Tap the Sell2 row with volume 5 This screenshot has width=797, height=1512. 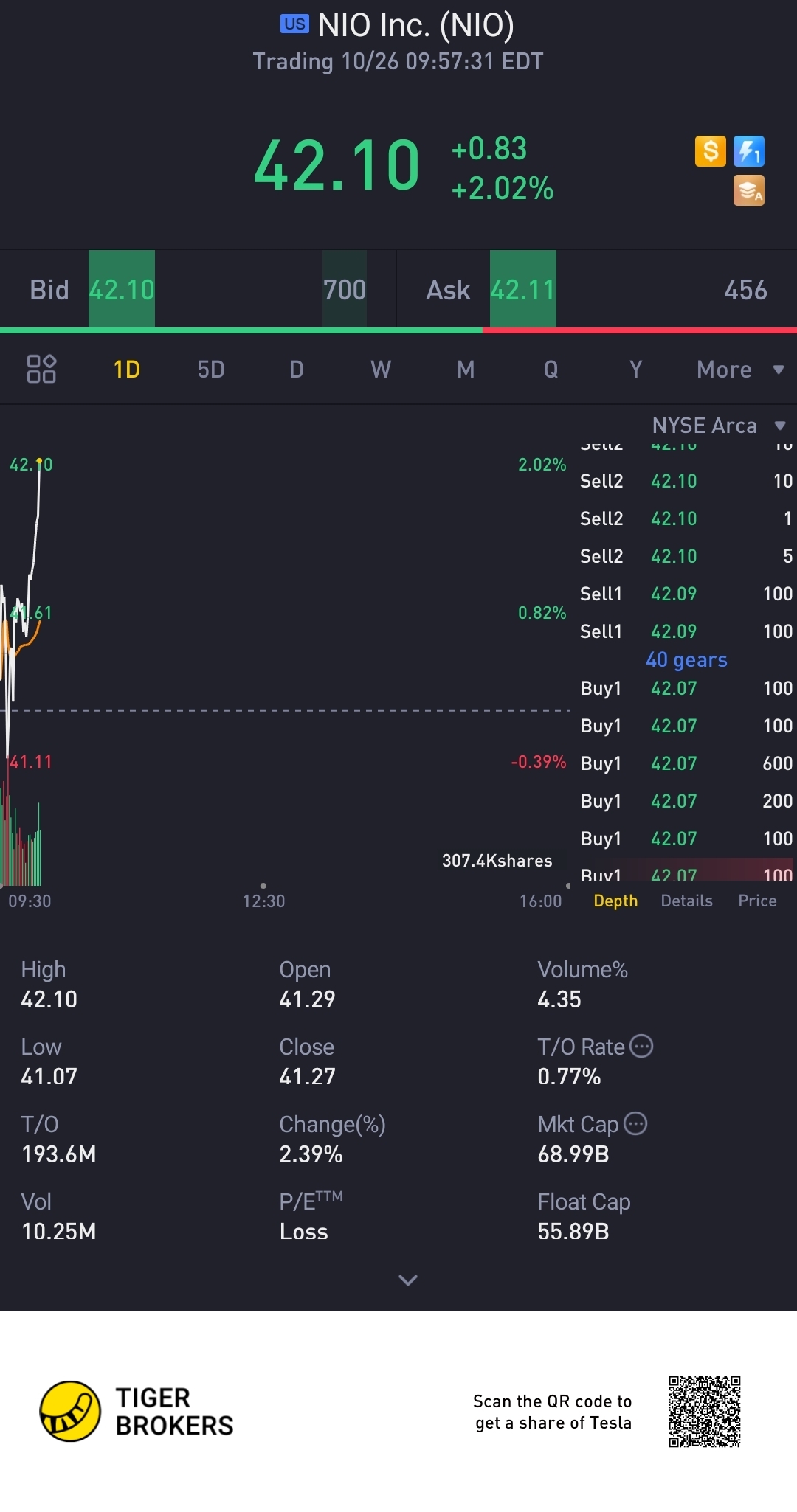[x=686, y=556]
